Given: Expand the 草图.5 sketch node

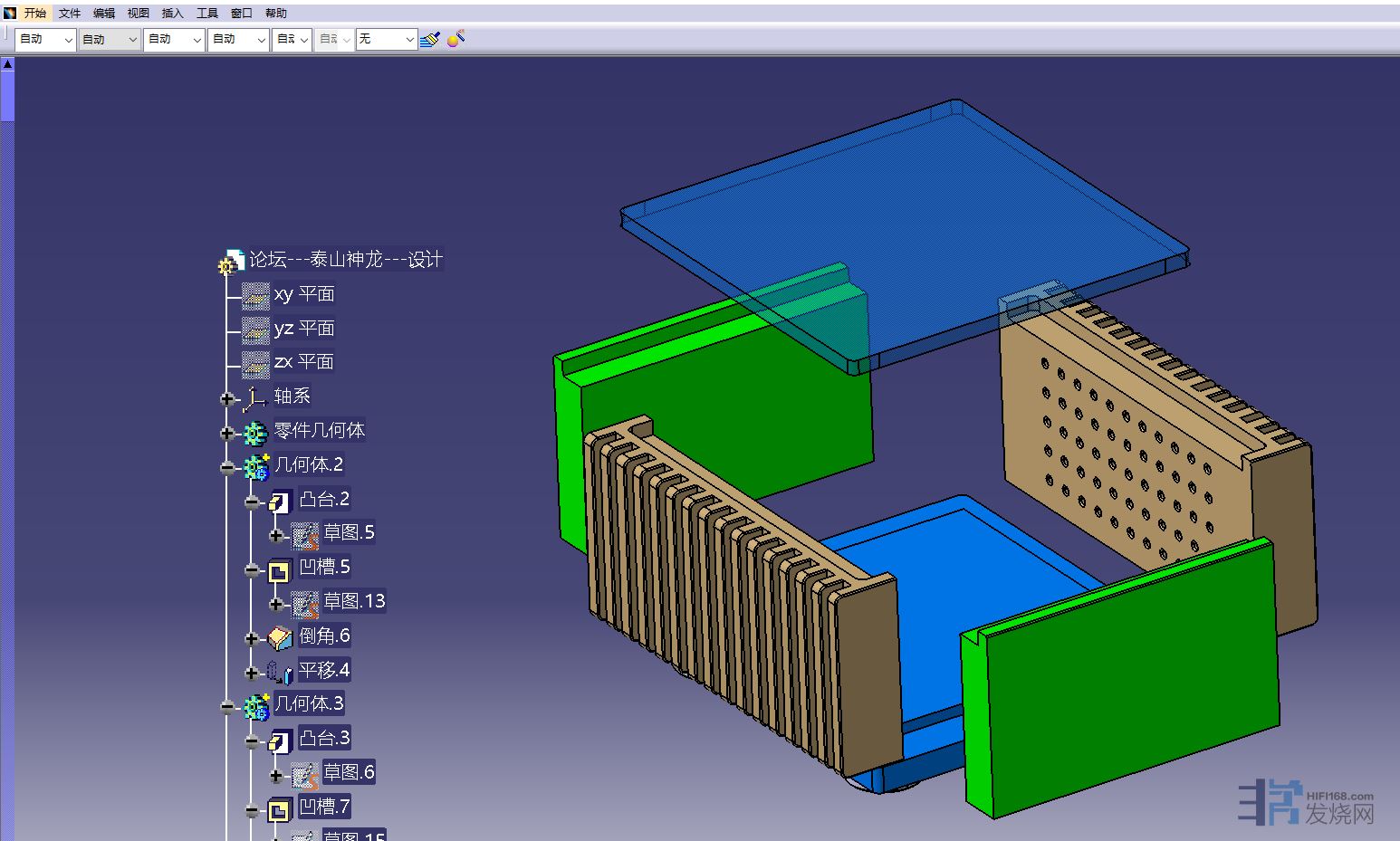Looking at the screenshot, I should click(276, 535).
